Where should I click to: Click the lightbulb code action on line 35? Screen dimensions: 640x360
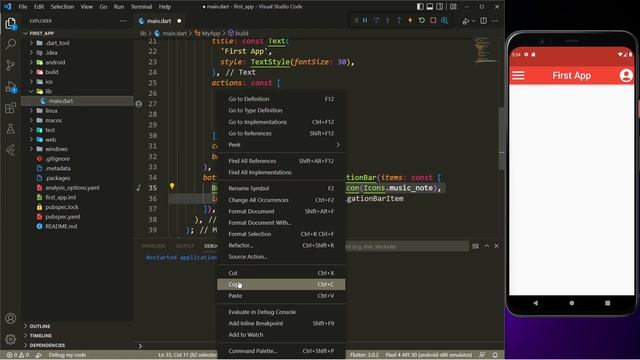[x=172, y=186]
